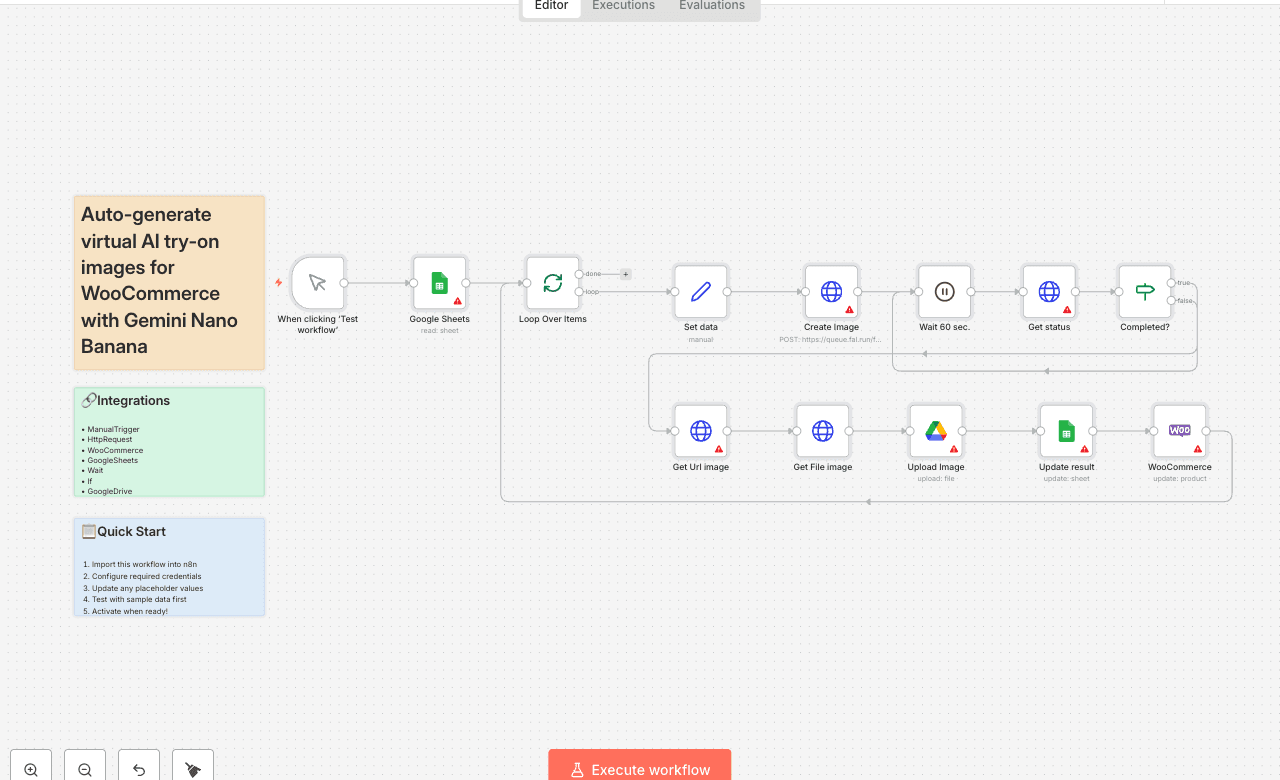Click the Completed? If node
This screenshot has height=780, width=1280.
tap(1144, 291)
